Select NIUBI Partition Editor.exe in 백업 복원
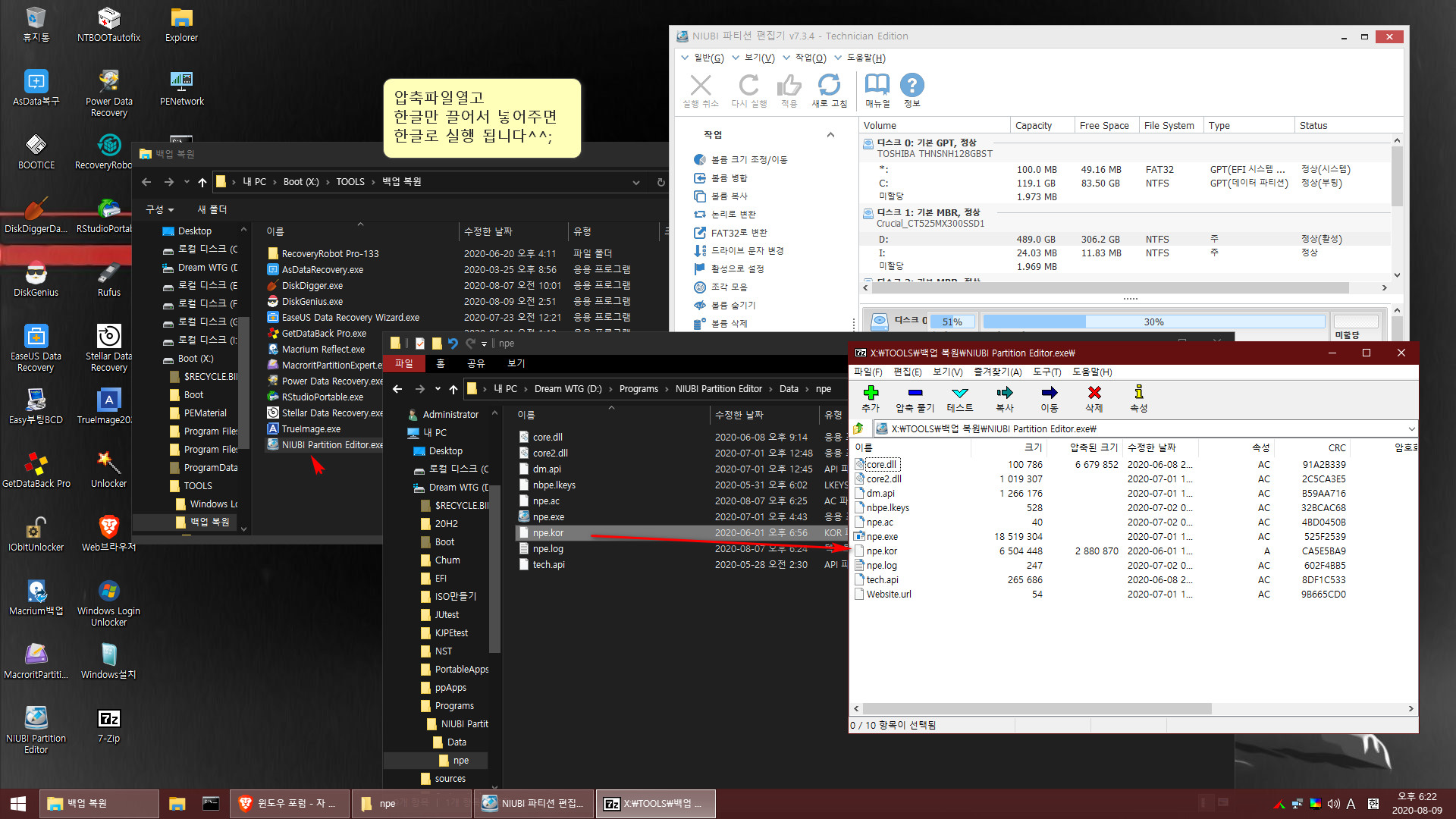1456x819 pixels. (325, 445)
